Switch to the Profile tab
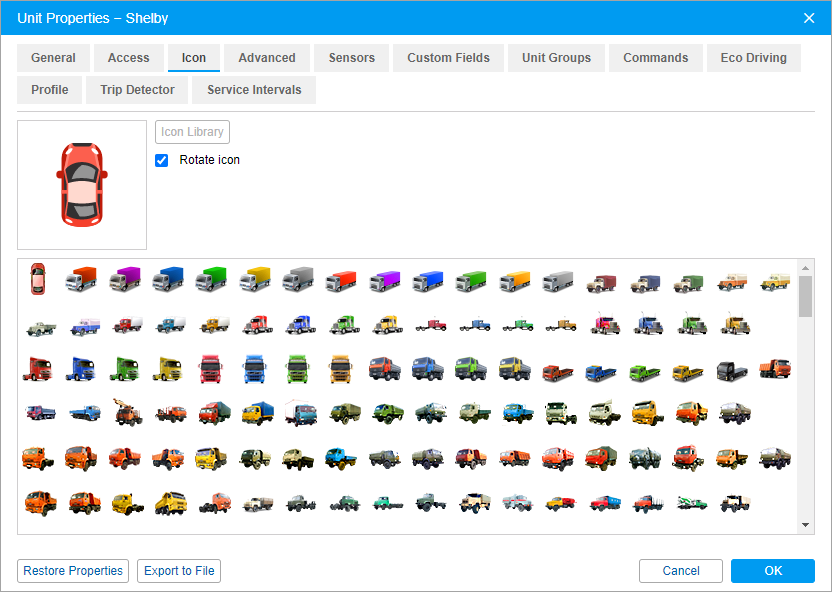This screenshot has width=832, height=592. click(x=49, y=90)
